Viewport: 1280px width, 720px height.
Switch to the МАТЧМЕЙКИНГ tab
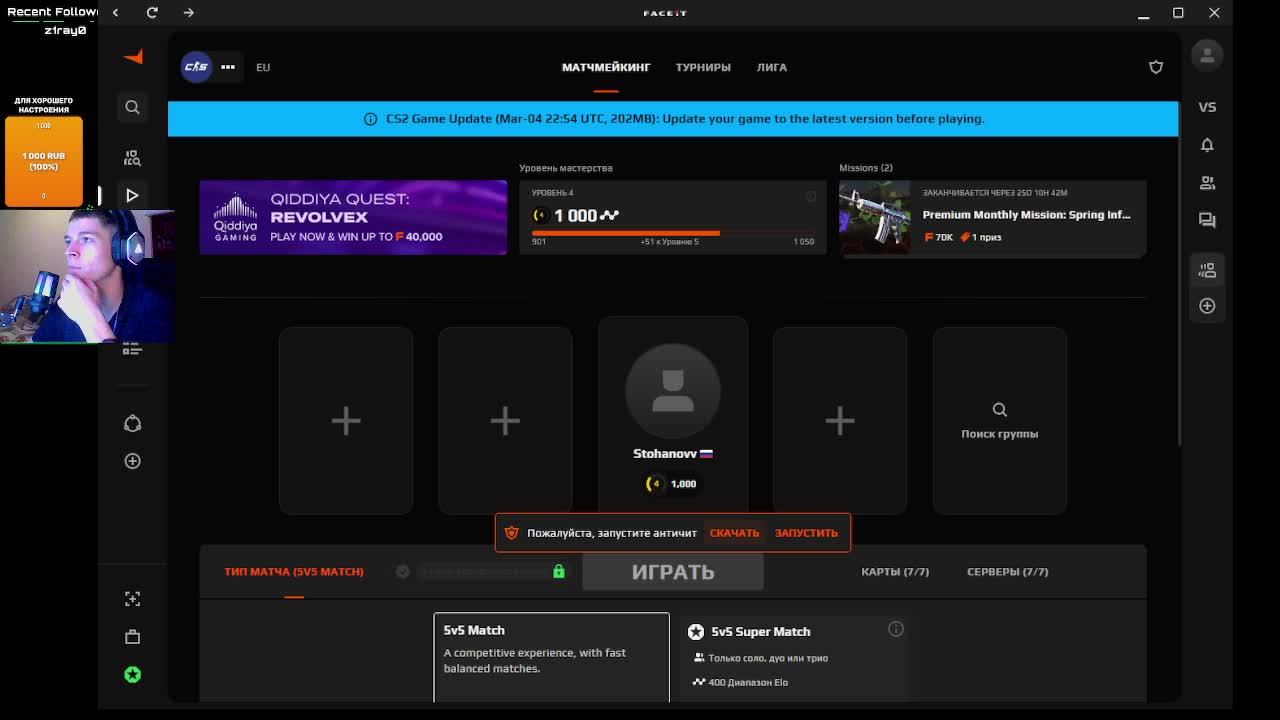click(606, 67)
